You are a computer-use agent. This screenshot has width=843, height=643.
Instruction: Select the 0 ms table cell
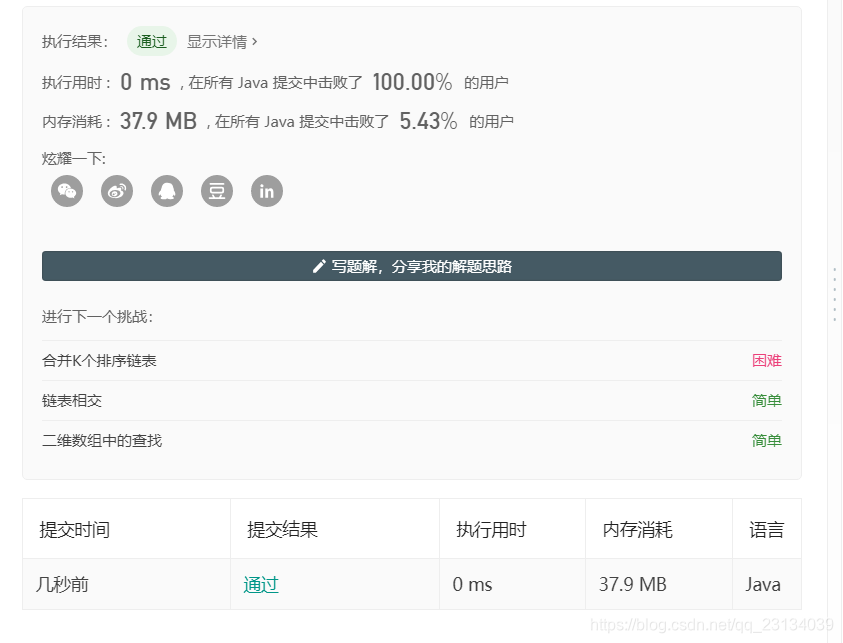point(512,584)
